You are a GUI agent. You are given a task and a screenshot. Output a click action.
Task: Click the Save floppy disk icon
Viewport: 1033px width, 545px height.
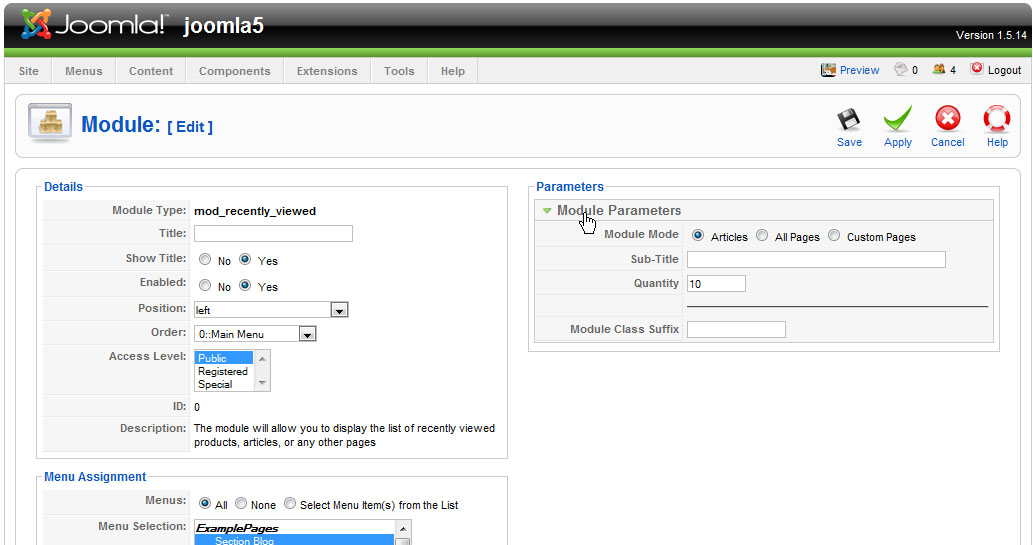click(849, 120)
